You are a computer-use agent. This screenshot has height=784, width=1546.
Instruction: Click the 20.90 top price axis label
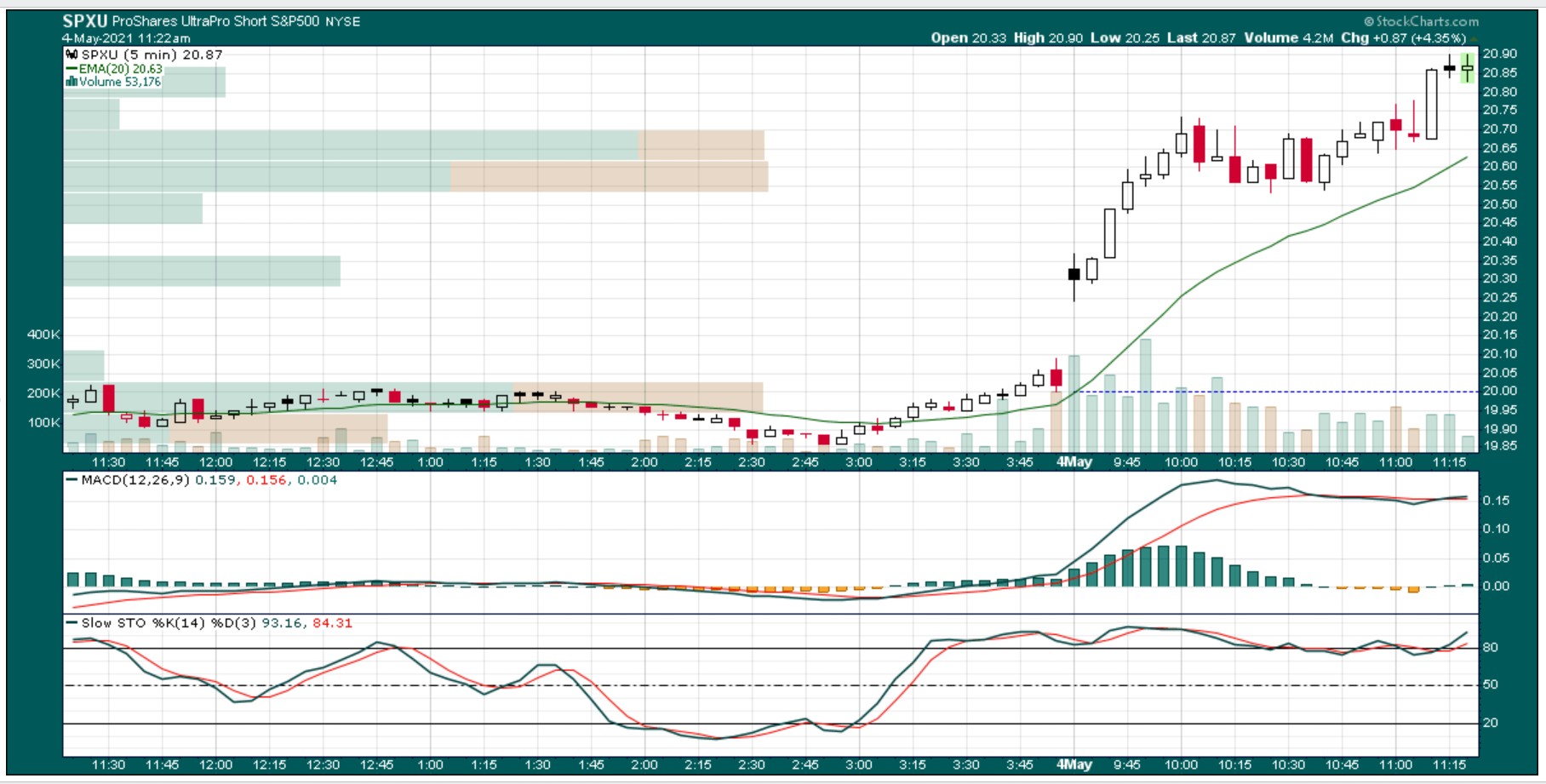[1499, 54]
